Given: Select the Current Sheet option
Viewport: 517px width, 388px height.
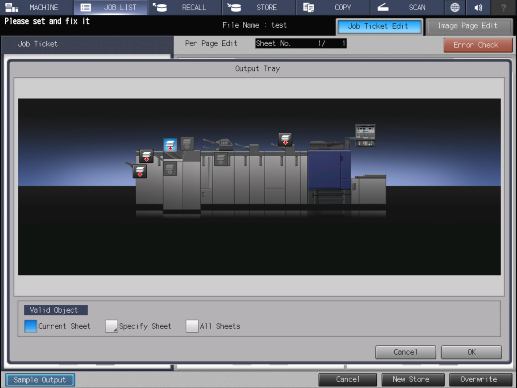Looking at the screenshot, I should click(57, 326).
